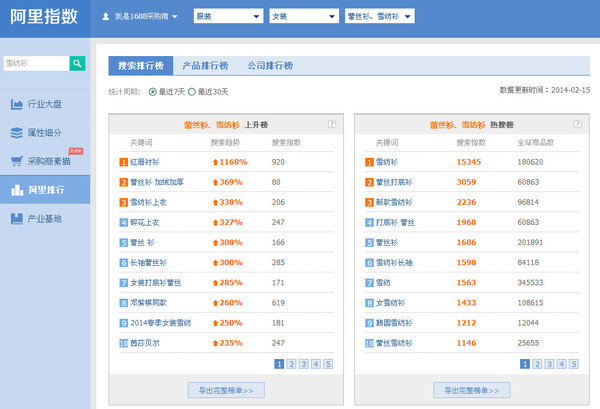Click keyword 女雪纺衫 in 热搜榜
Image resolution: width=600 pixels, height=409 pixels.
[390, 303]
